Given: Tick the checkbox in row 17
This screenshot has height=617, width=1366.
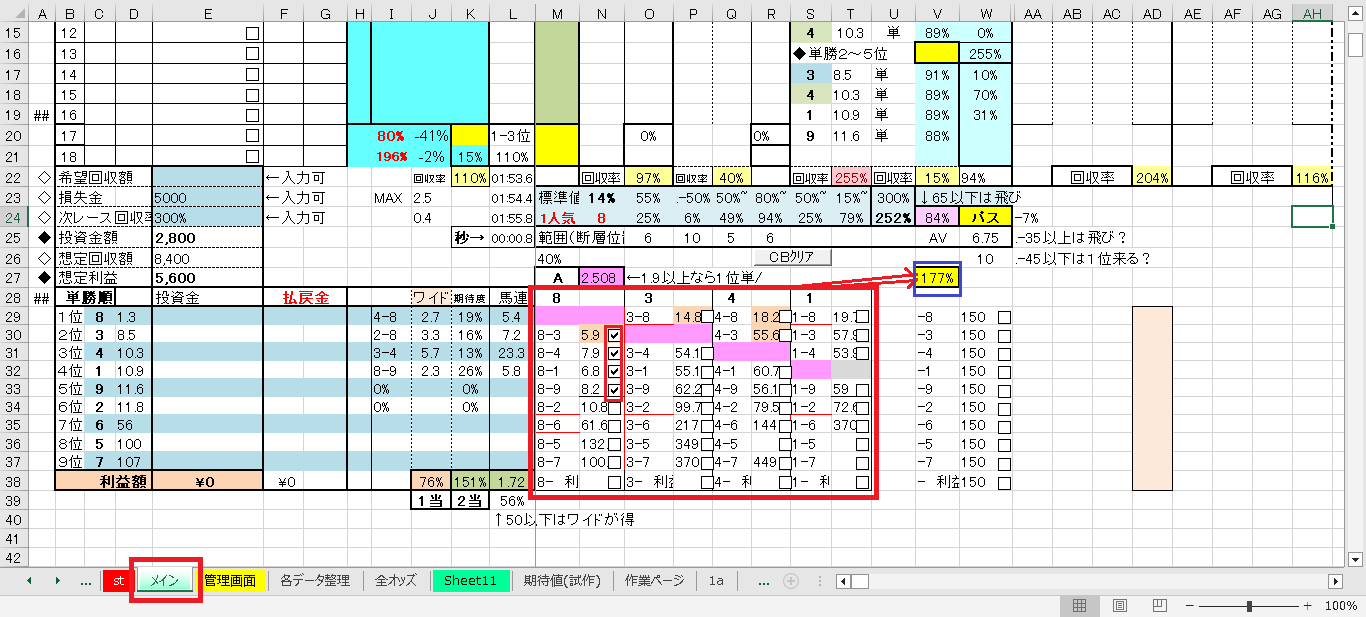Looking at the screenshot, I should tap(252, 136).
